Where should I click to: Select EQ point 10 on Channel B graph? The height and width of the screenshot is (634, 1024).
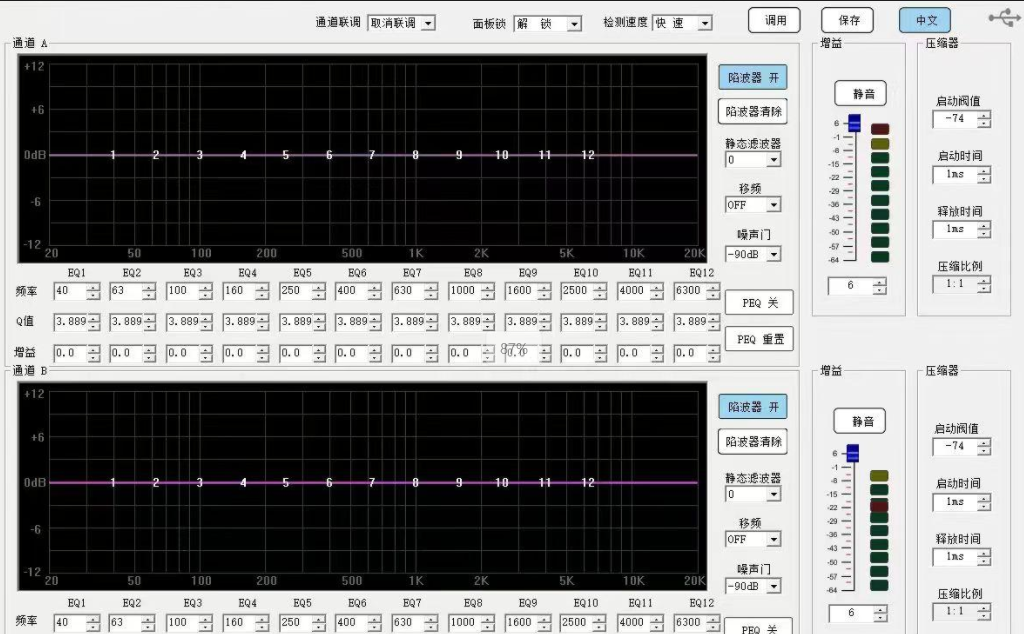501,483
